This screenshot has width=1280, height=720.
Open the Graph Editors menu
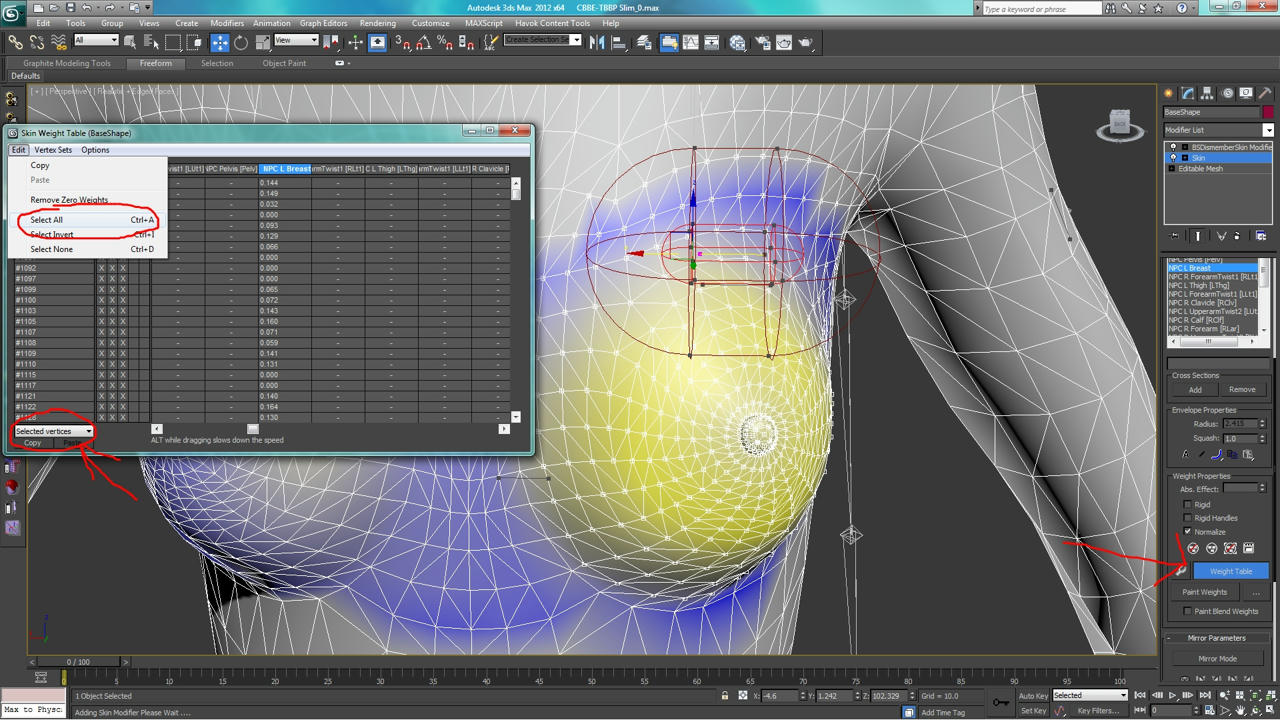(324, 23)
